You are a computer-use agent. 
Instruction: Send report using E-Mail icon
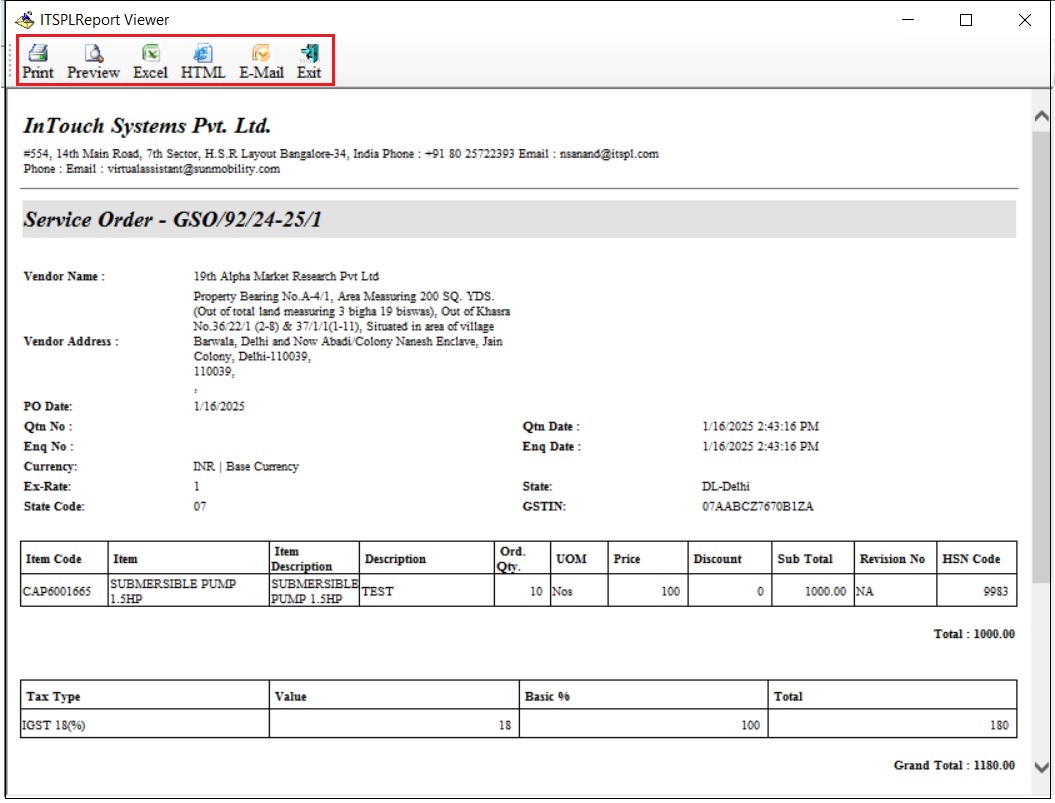click(x=261, y=62)
